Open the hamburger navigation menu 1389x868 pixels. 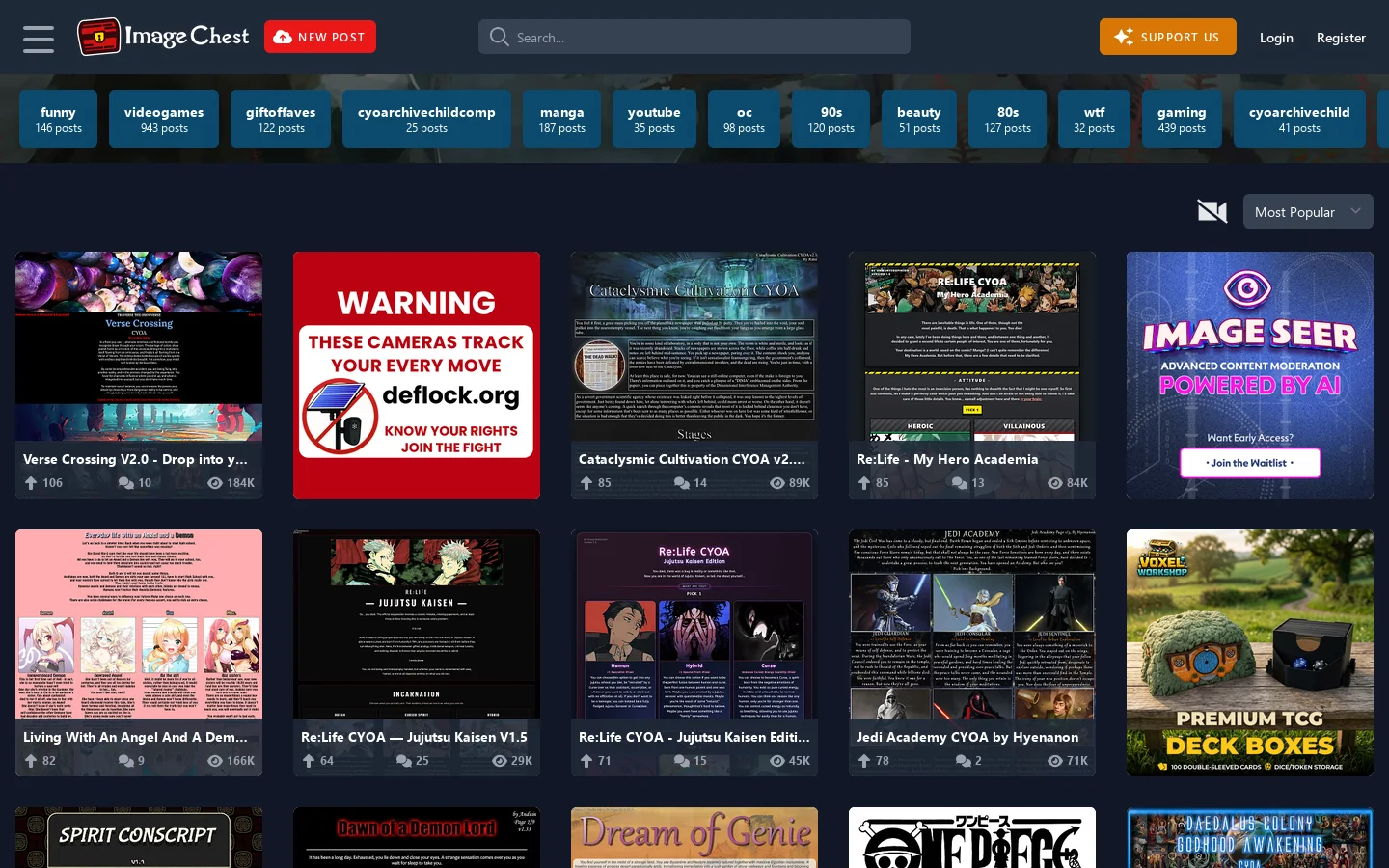coord(39,39)
